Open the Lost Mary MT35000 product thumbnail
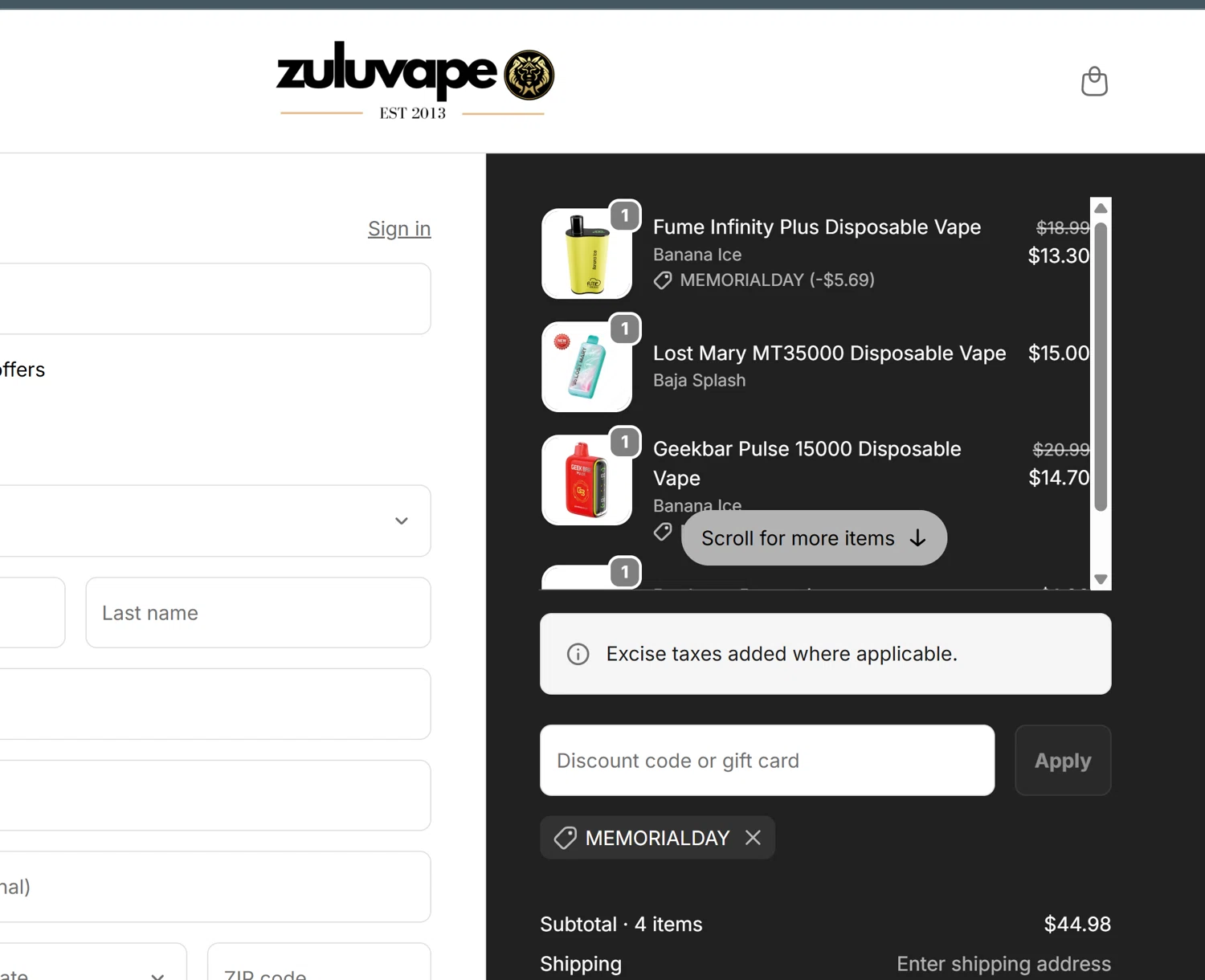This screenshot has height=980, width=1205. click(x=586, y=367)
